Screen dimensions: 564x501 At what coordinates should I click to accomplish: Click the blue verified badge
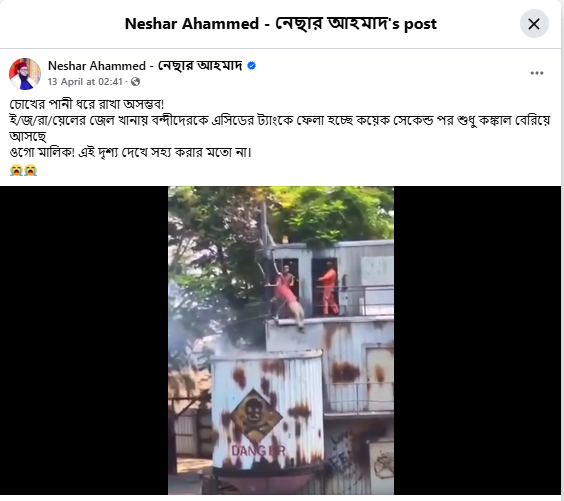coord(251,65)
